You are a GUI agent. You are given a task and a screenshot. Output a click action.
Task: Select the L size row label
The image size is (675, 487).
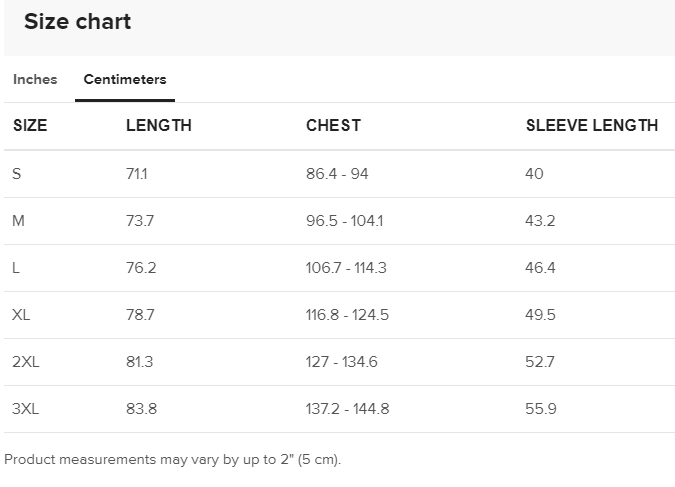pyautogui.click(x=16, y=268)
